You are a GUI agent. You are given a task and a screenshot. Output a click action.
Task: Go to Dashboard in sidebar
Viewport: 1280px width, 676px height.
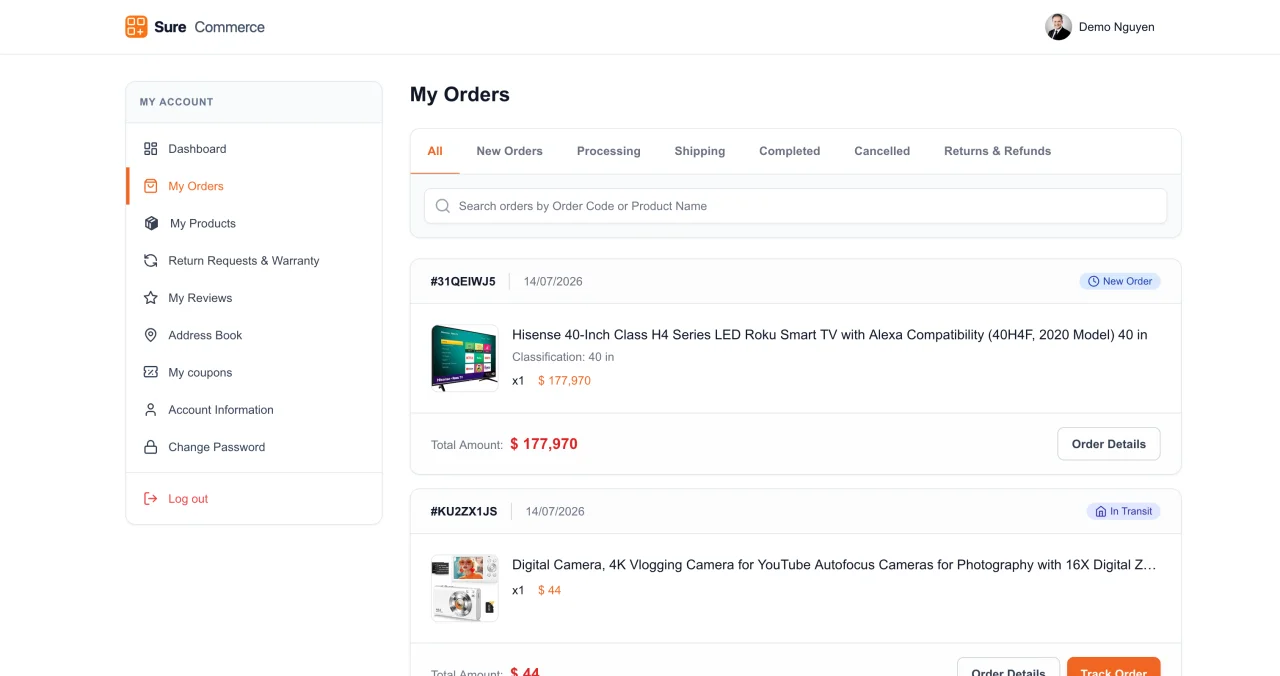tap(254, 149)
